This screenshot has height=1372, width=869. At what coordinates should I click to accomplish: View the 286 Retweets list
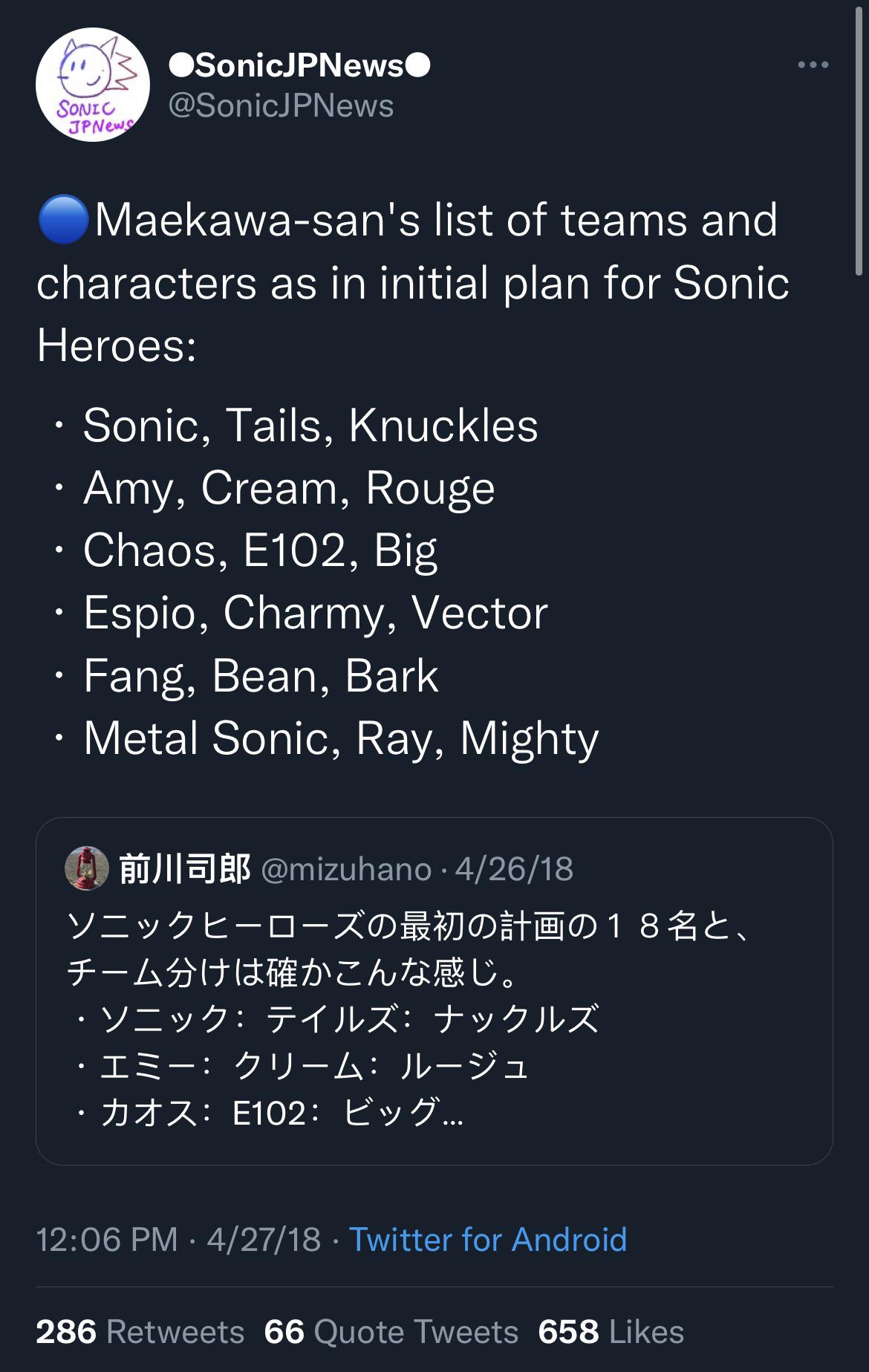[140, 1332]
